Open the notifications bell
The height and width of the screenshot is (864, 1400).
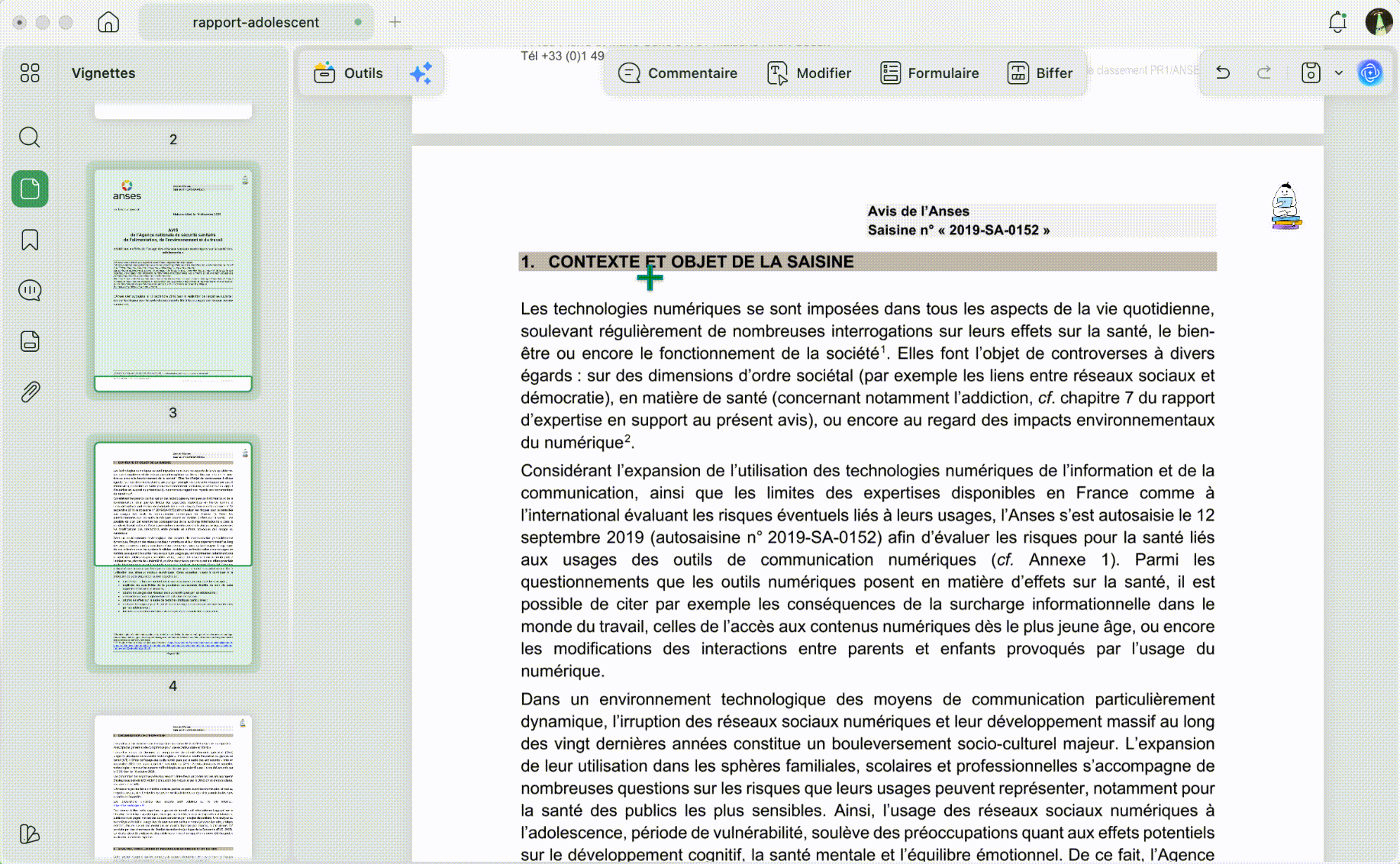[1337, 22]
